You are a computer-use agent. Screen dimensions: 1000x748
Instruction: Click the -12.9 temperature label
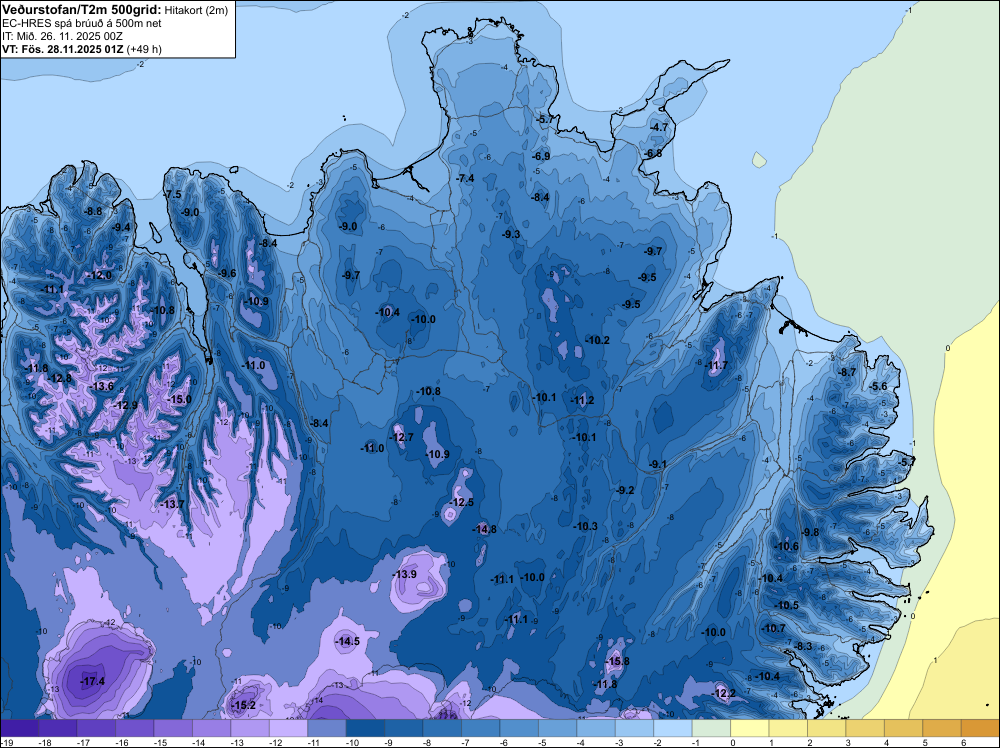pos(125,406)
